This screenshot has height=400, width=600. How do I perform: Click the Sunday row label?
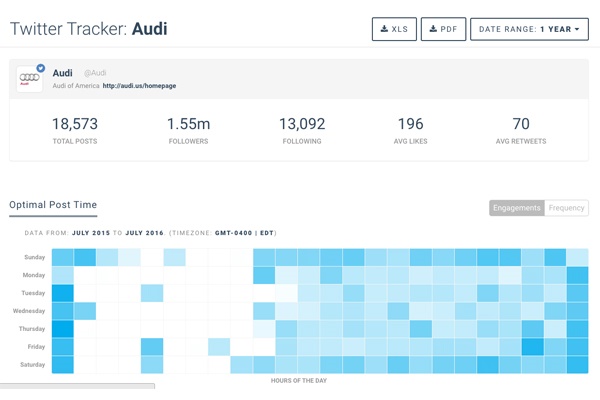34,257
